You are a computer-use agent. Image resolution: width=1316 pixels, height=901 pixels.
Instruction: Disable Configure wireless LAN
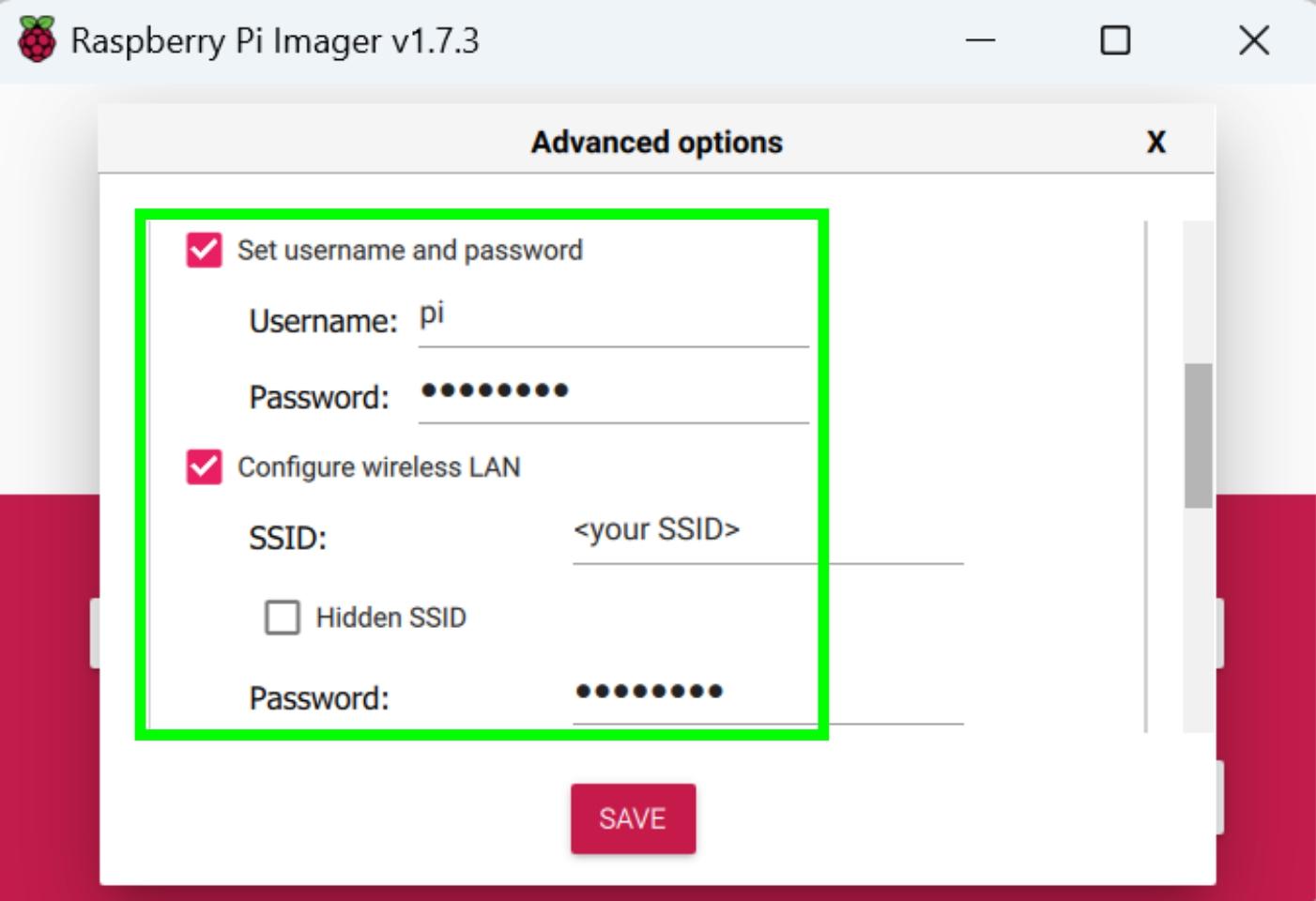click(204, 466)
